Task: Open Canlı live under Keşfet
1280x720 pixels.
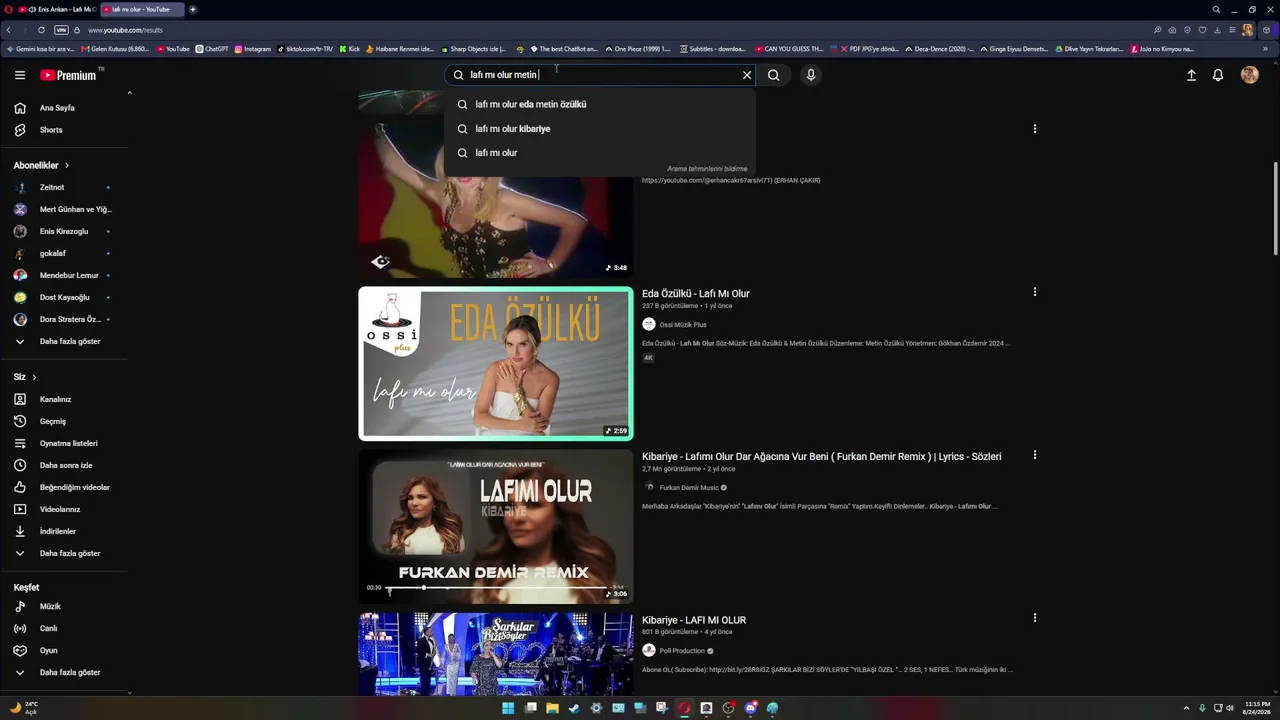Action: (64, 629)
